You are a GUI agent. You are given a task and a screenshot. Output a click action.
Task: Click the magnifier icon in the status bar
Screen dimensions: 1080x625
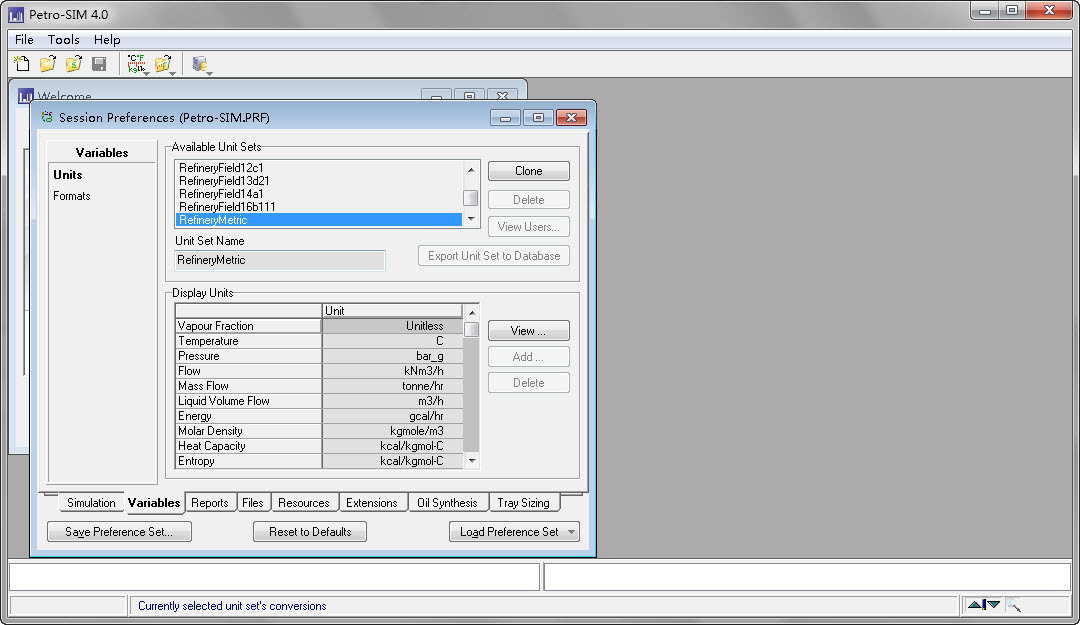click(x=1013, y=606)
